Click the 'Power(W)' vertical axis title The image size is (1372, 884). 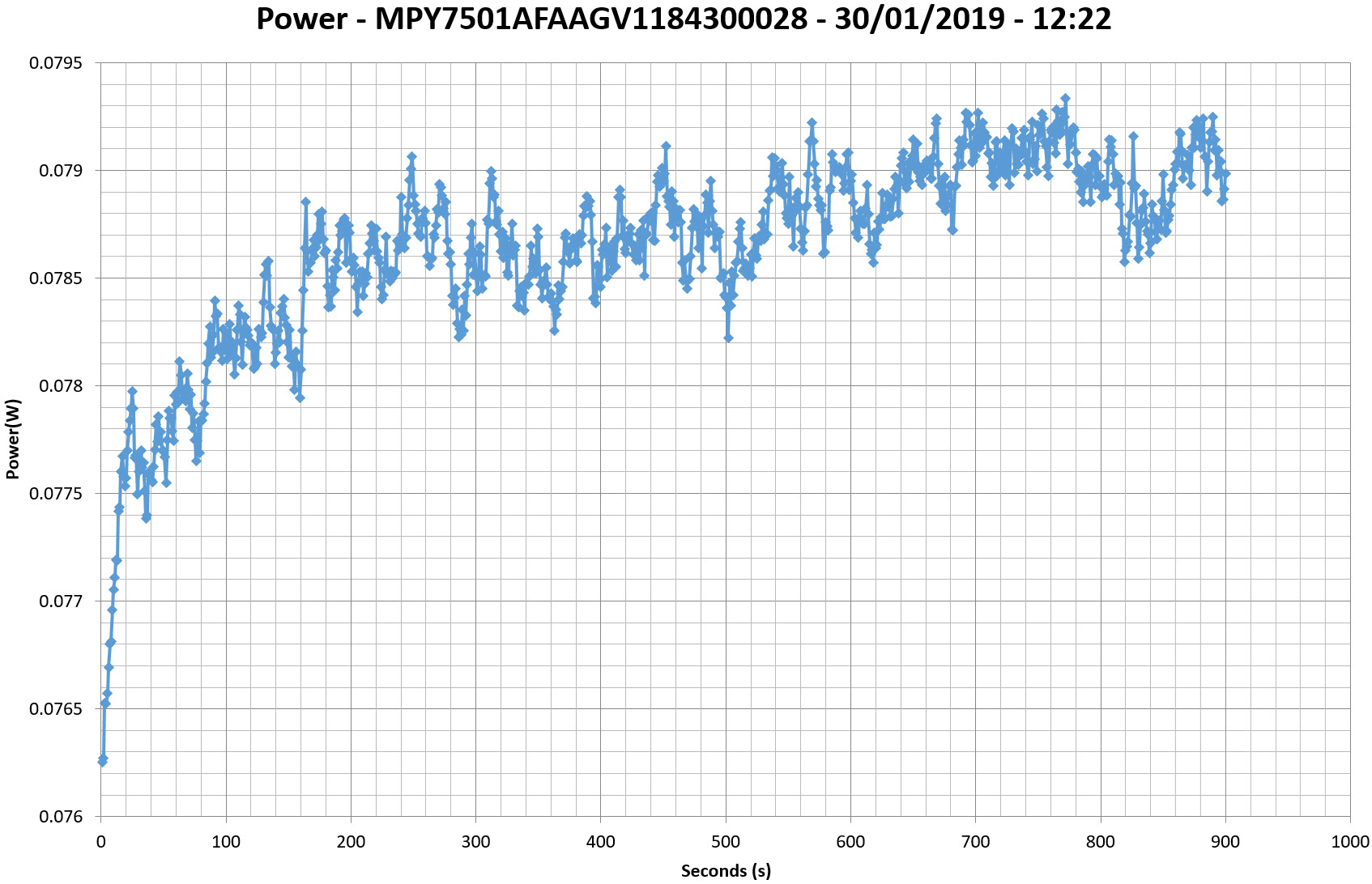[x=12, y=439]
